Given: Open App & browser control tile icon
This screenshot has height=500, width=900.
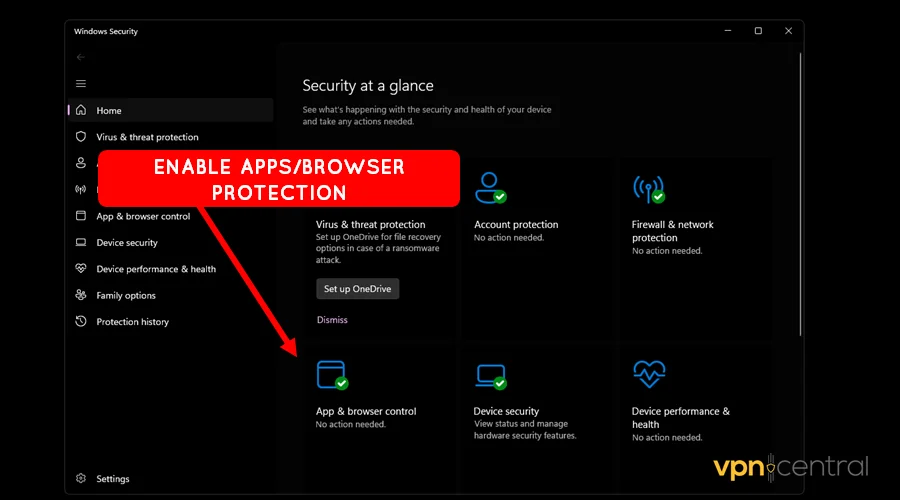Looking at the screenshot, I should pyautogui.click(x=332, y=375).
